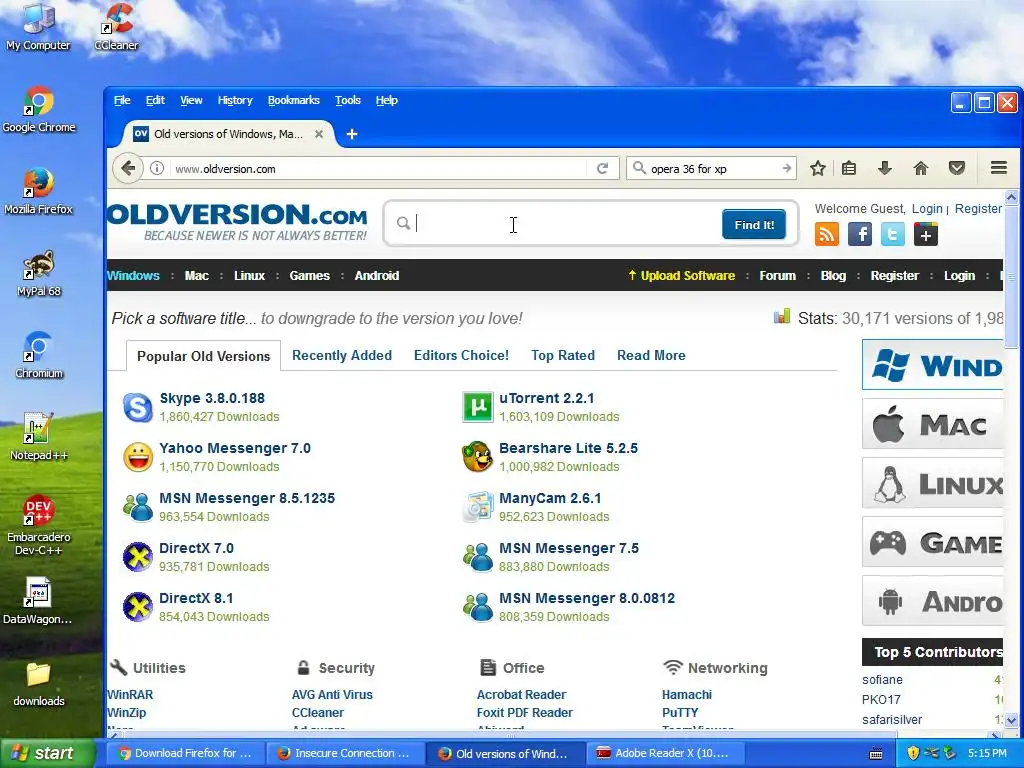Click the Find It! button

pyautogui.click(x=754, y=225)
